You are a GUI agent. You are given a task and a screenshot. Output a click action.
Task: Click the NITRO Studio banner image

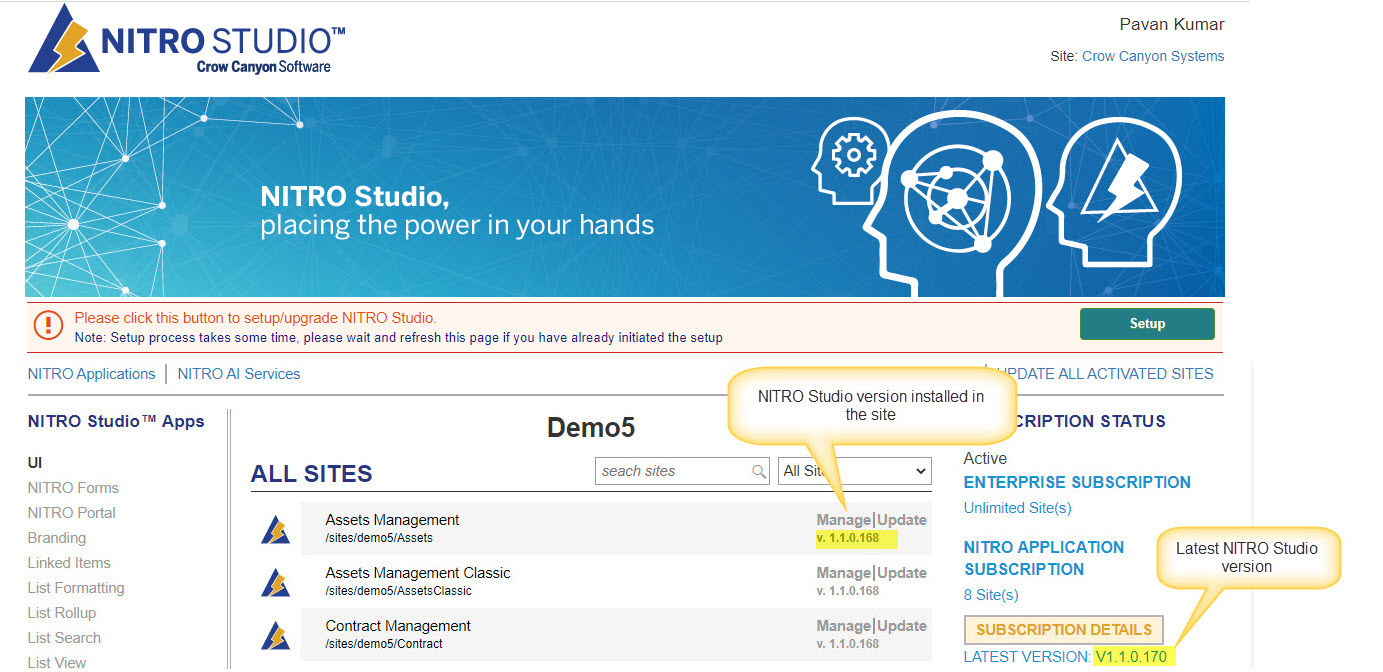(625, 197)
